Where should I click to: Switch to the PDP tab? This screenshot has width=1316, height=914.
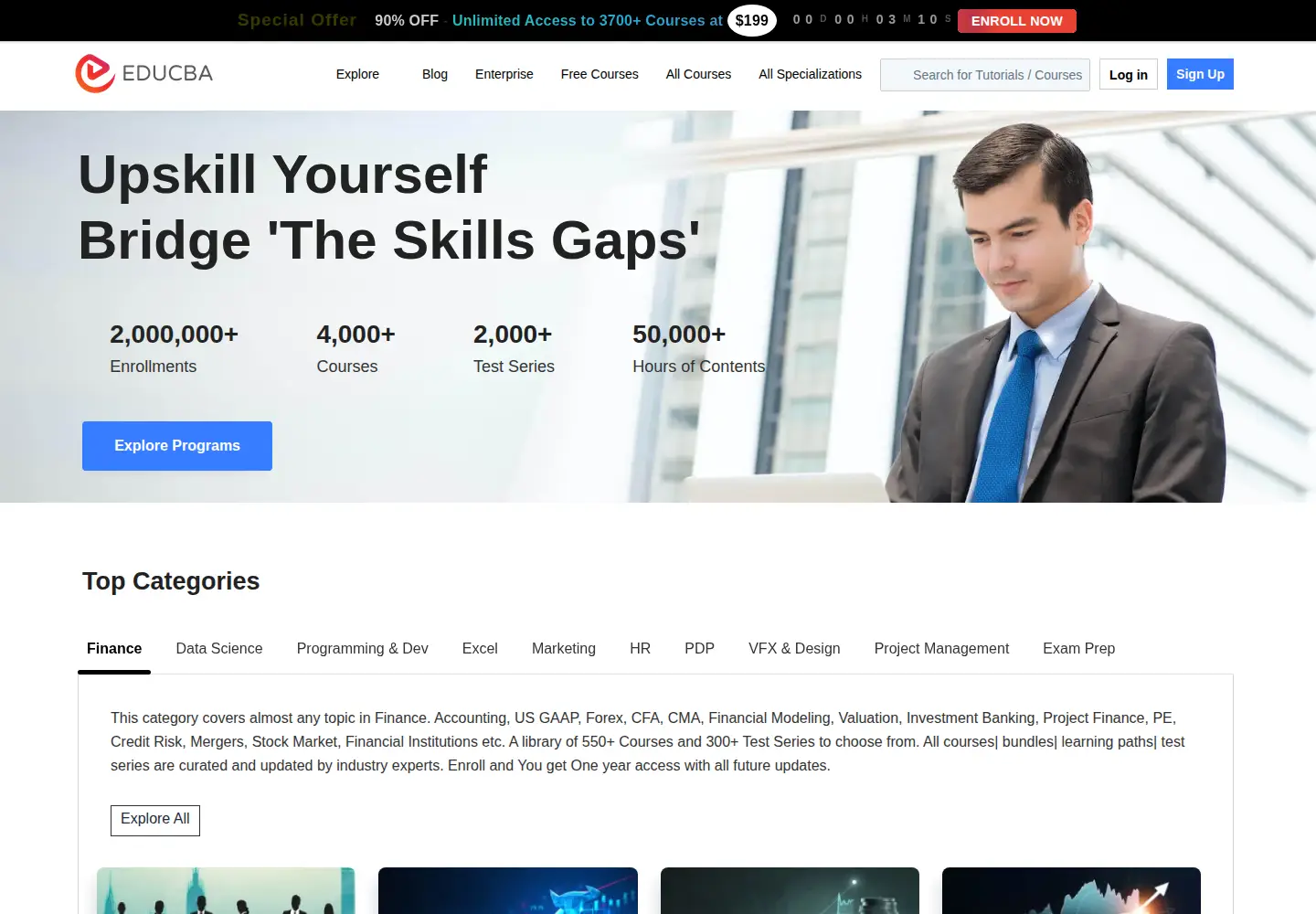tap(699, 649)
